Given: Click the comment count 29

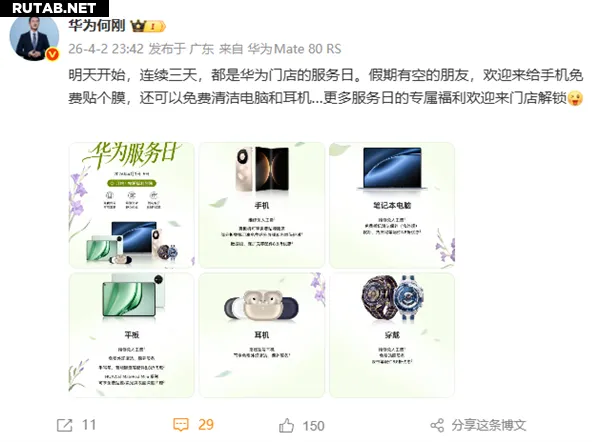Looking at the screenshot, I should tap(206, 425).
